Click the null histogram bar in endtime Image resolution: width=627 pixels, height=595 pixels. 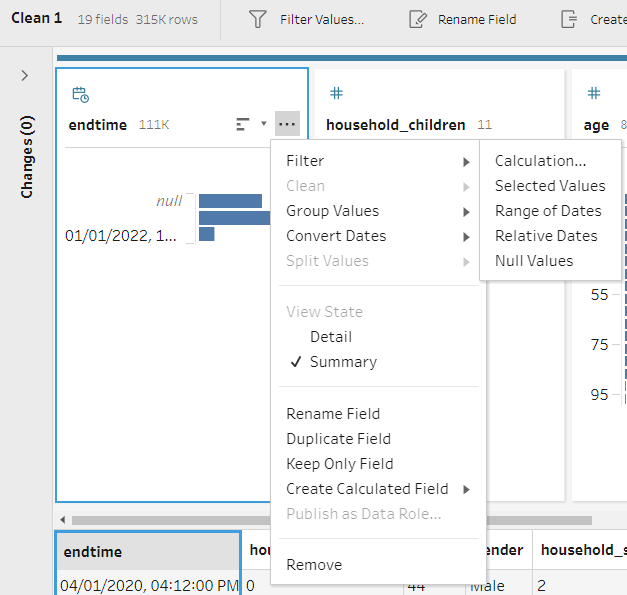(x=230, y=201)
